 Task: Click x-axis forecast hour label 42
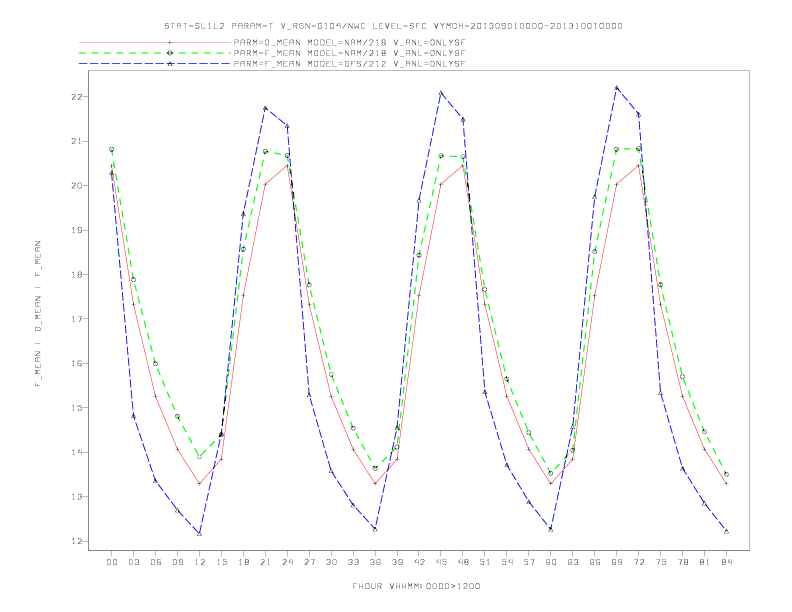pyautogui.click(x=419, y=562)
